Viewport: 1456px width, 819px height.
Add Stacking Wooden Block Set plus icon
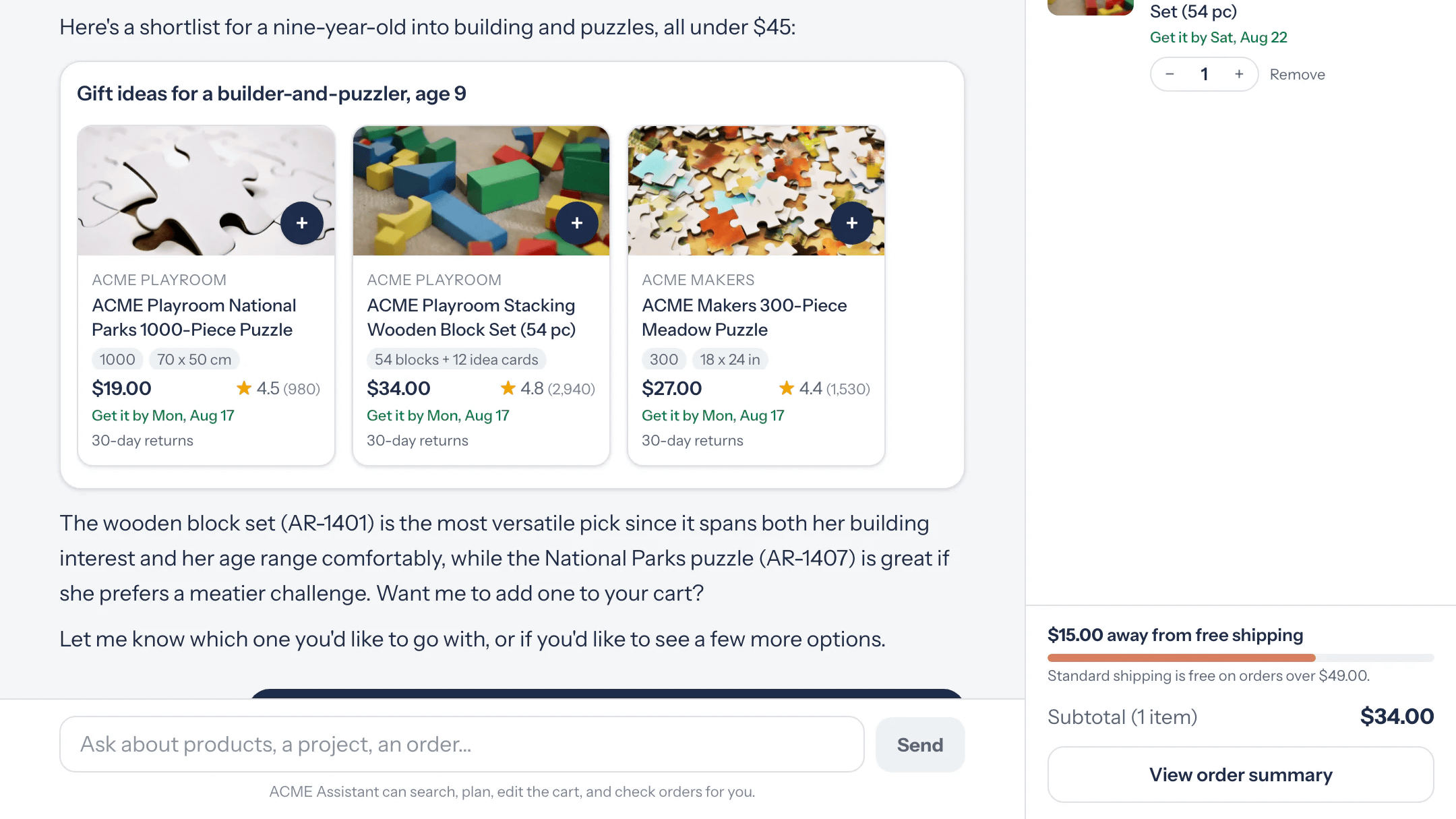click(577, 223)
